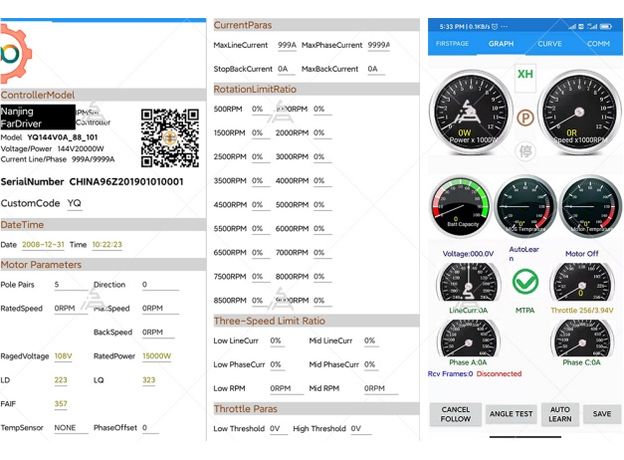624x460 pixels.
Task: Switch to the FIRSTPAGE tab
Action: tap(452, 44)
